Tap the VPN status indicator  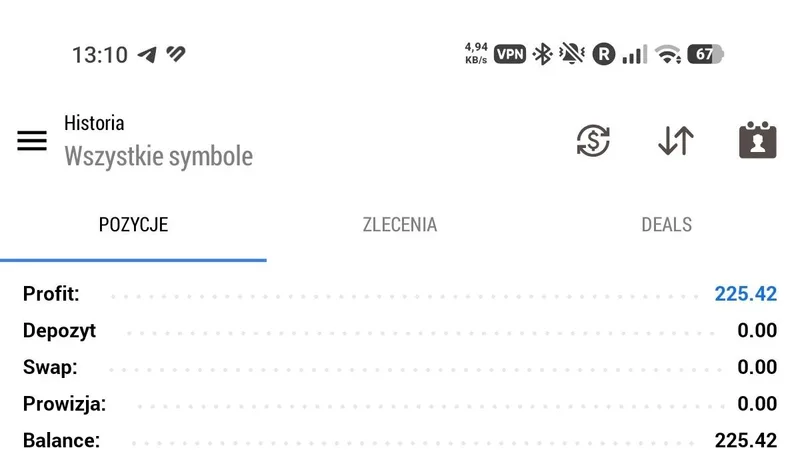point(510,54)
